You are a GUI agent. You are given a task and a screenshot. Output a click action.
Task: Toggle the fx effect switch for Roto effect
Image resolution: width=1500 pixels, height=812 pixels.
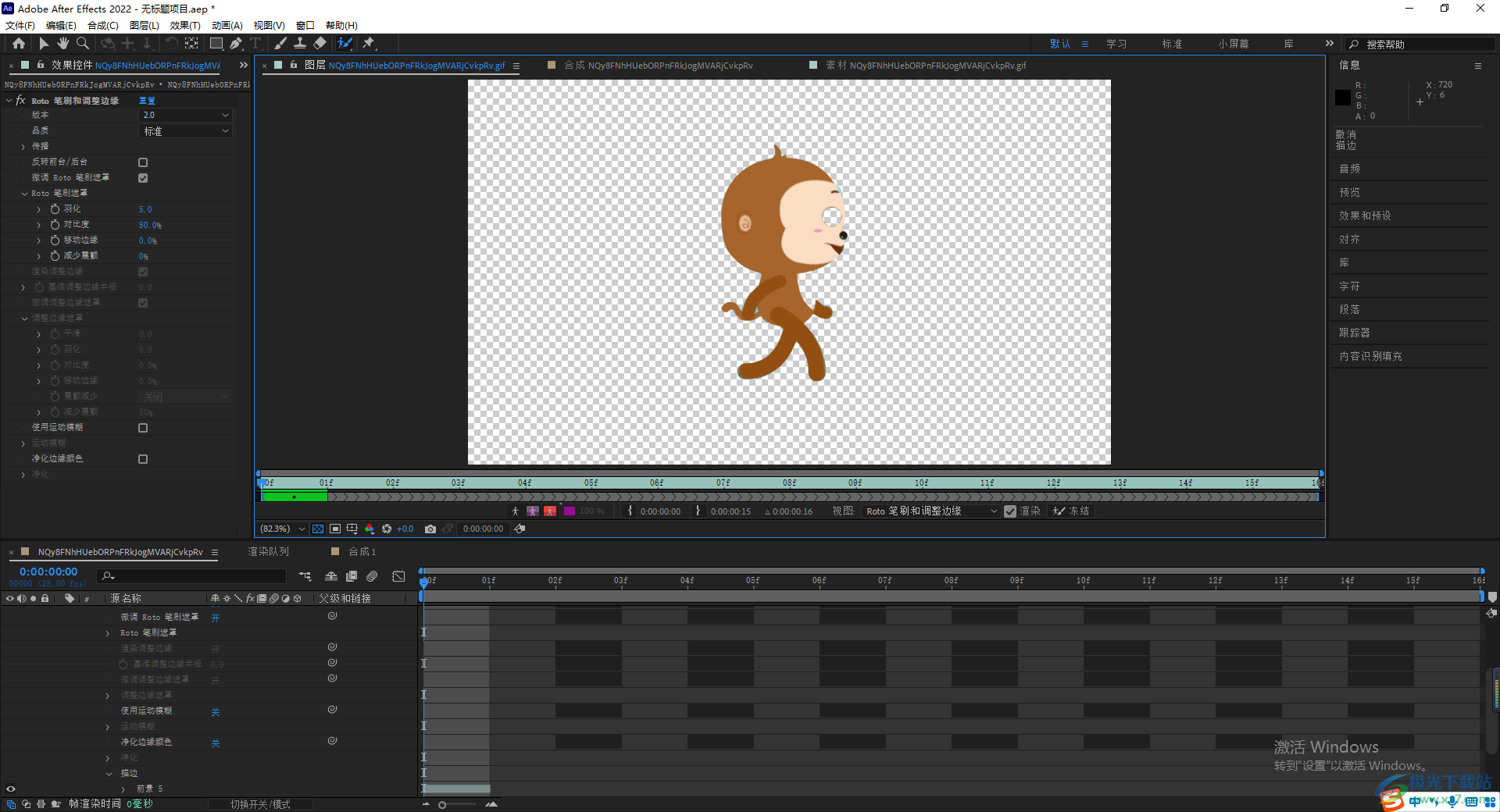tap(21, 101)
